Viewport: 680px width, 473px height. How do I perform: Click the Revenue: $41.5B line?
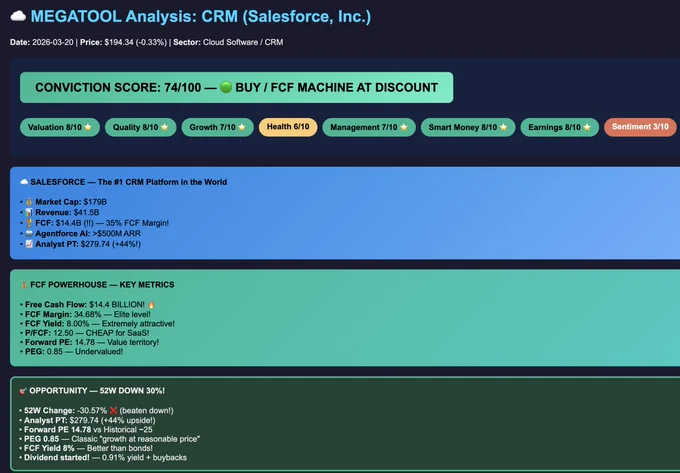62,212
